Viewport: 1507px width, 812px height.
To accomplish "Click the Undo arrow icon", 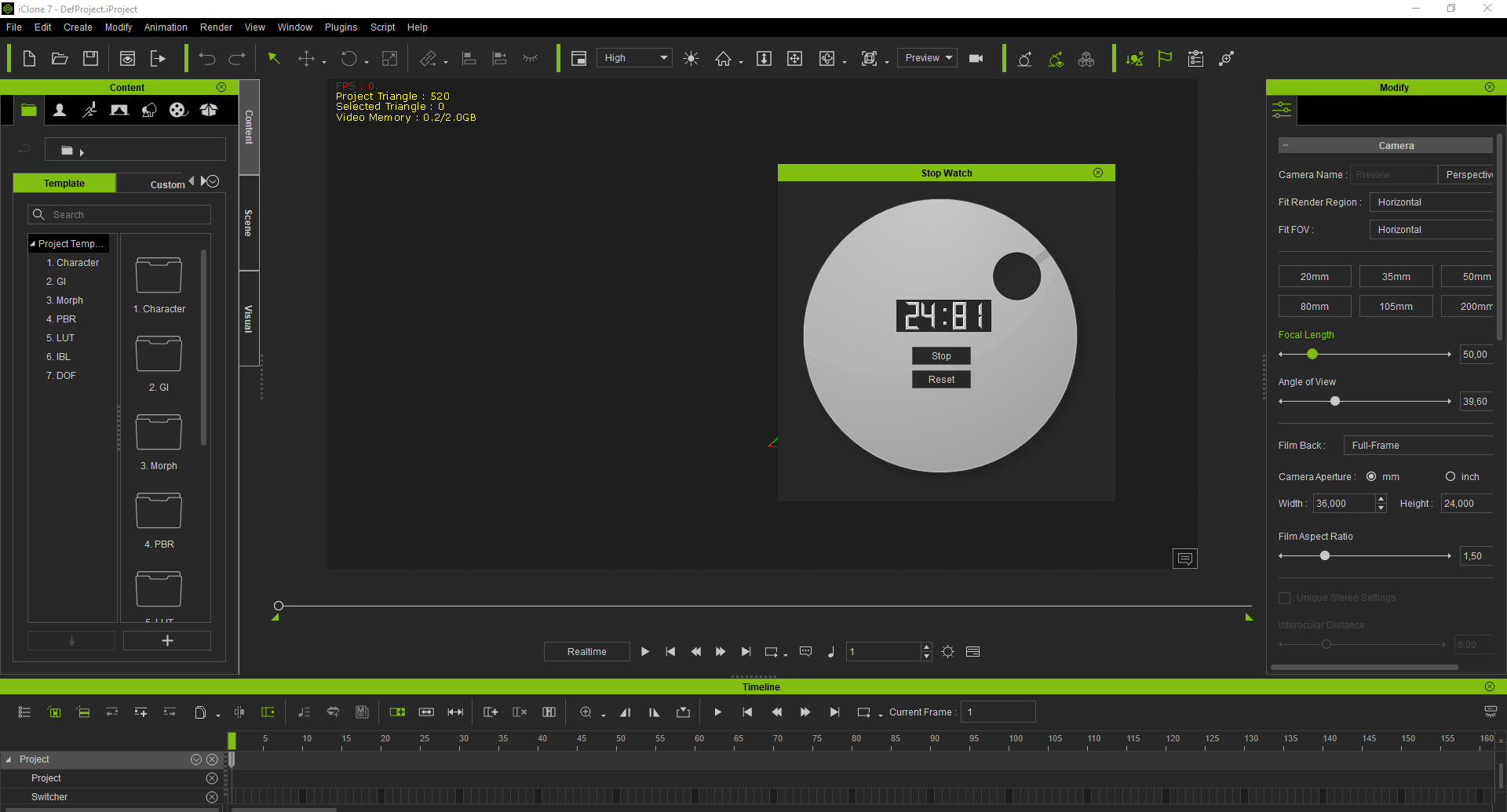I will [207, 59].
